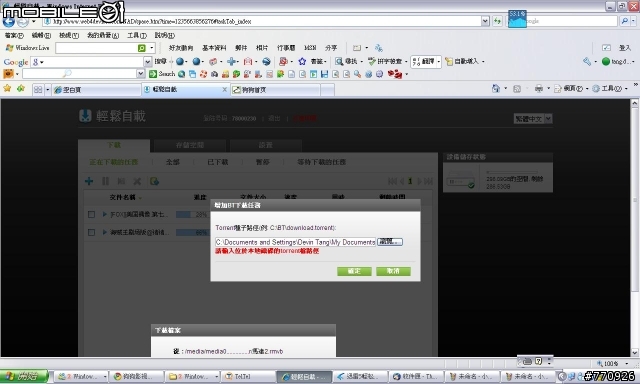Select the 等待下載的任務 filter
This screenshot has width=640, height=384.
pyautogui.click(x=322, y=162)
